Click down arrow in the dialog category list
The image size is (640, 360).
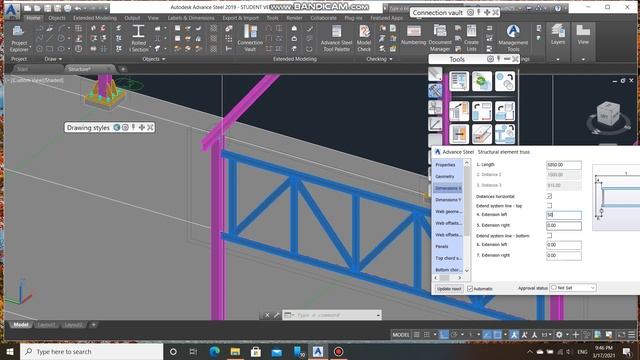[467, 270]
